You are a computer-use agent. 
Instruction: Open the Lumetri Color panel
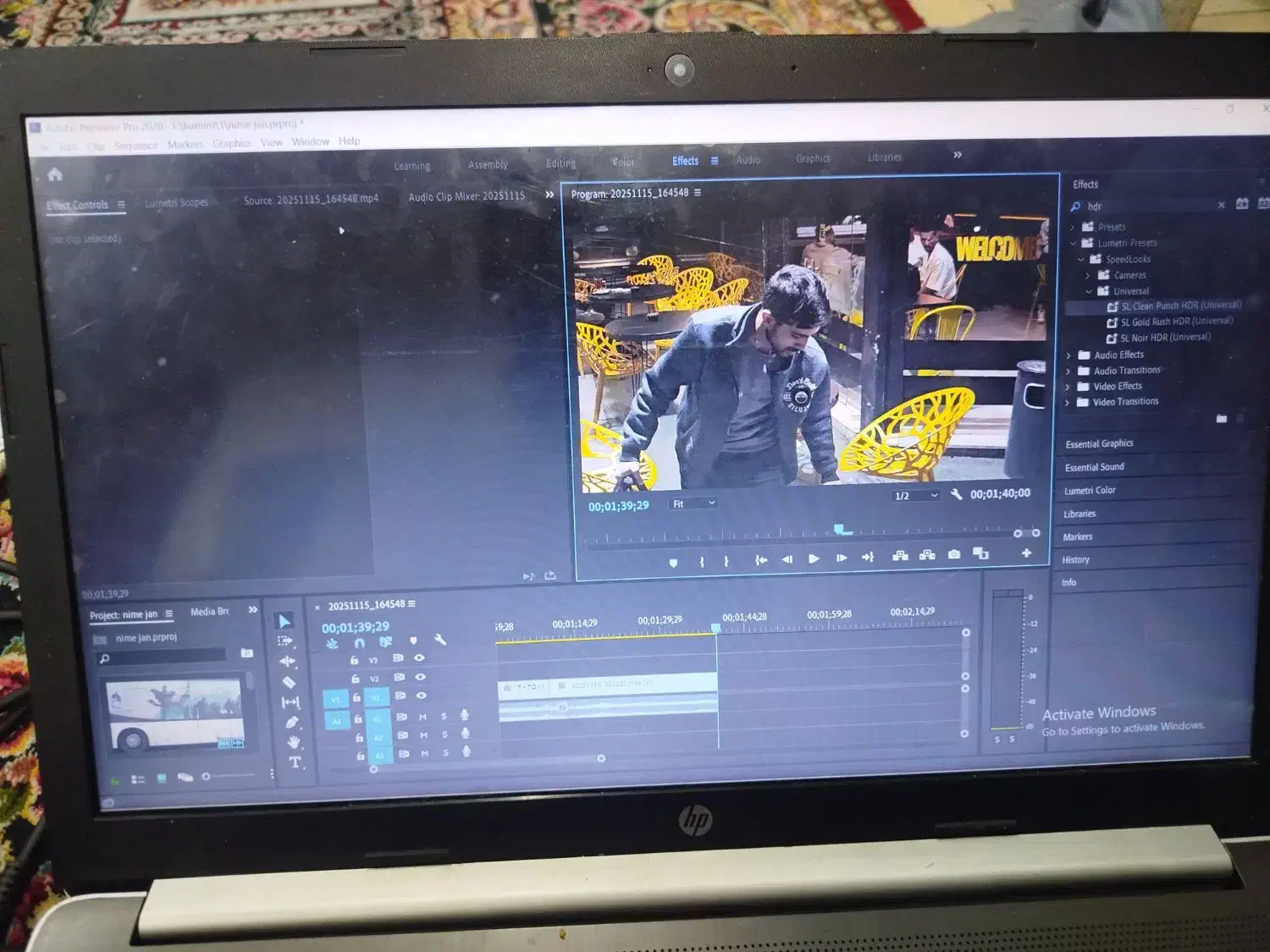click(x=1090, y=491)
